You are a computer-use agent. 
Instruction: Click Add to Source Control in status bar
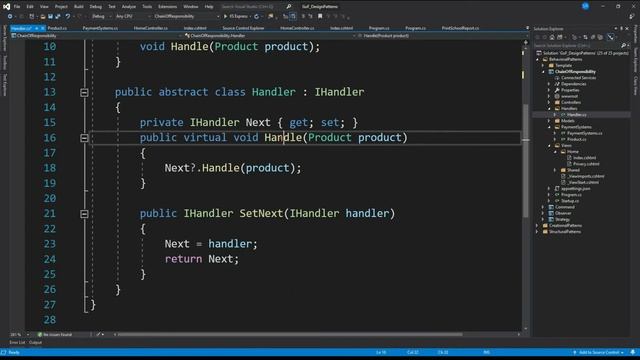click(598, 352)
